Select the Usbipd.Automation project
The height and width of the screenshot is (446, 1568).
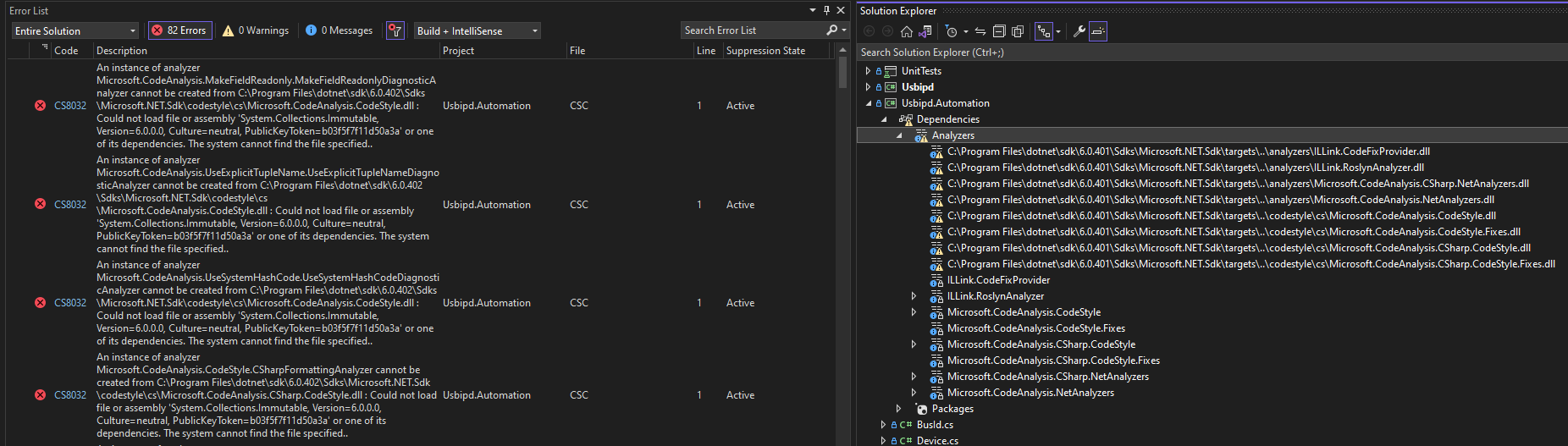(945, 103)
